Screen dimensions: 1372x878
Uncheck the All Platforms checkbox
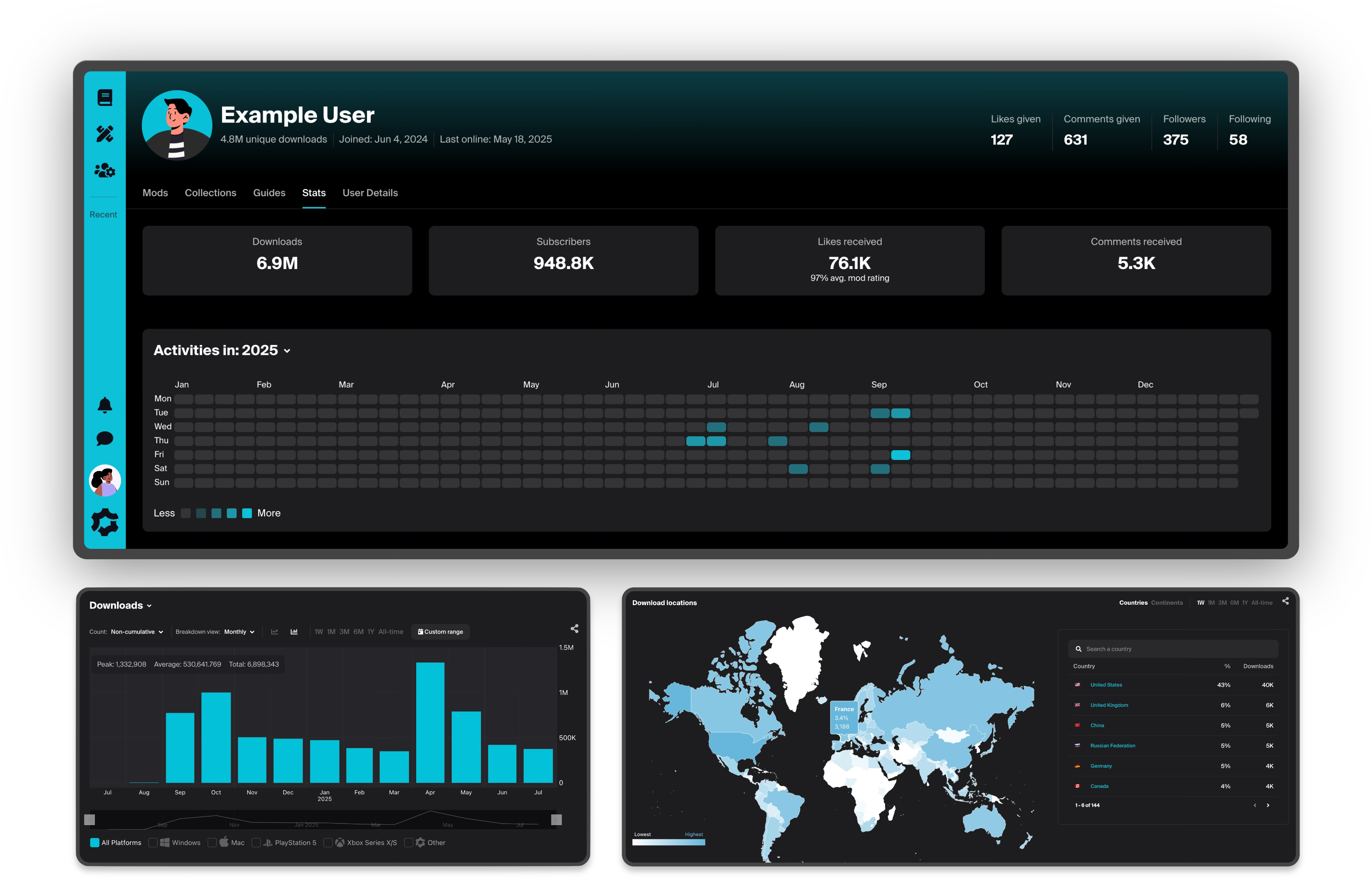(95, 843)
